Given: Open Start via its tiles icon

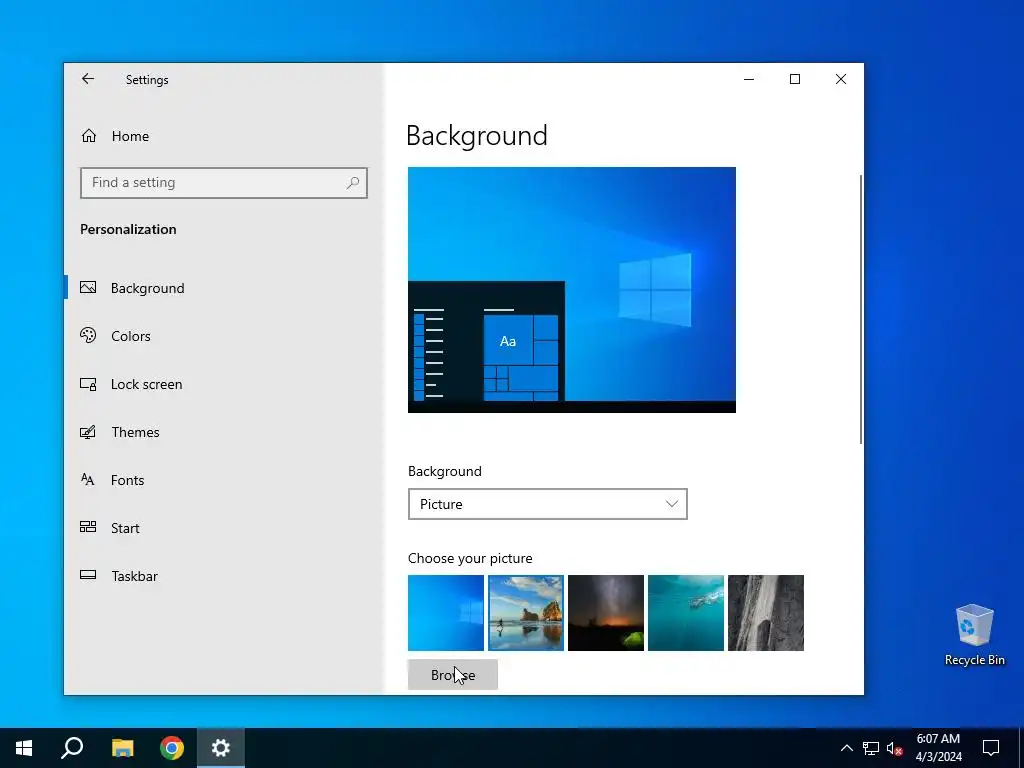Looking at the screenshot, I should pyautogui.click(x=88, y=527).
